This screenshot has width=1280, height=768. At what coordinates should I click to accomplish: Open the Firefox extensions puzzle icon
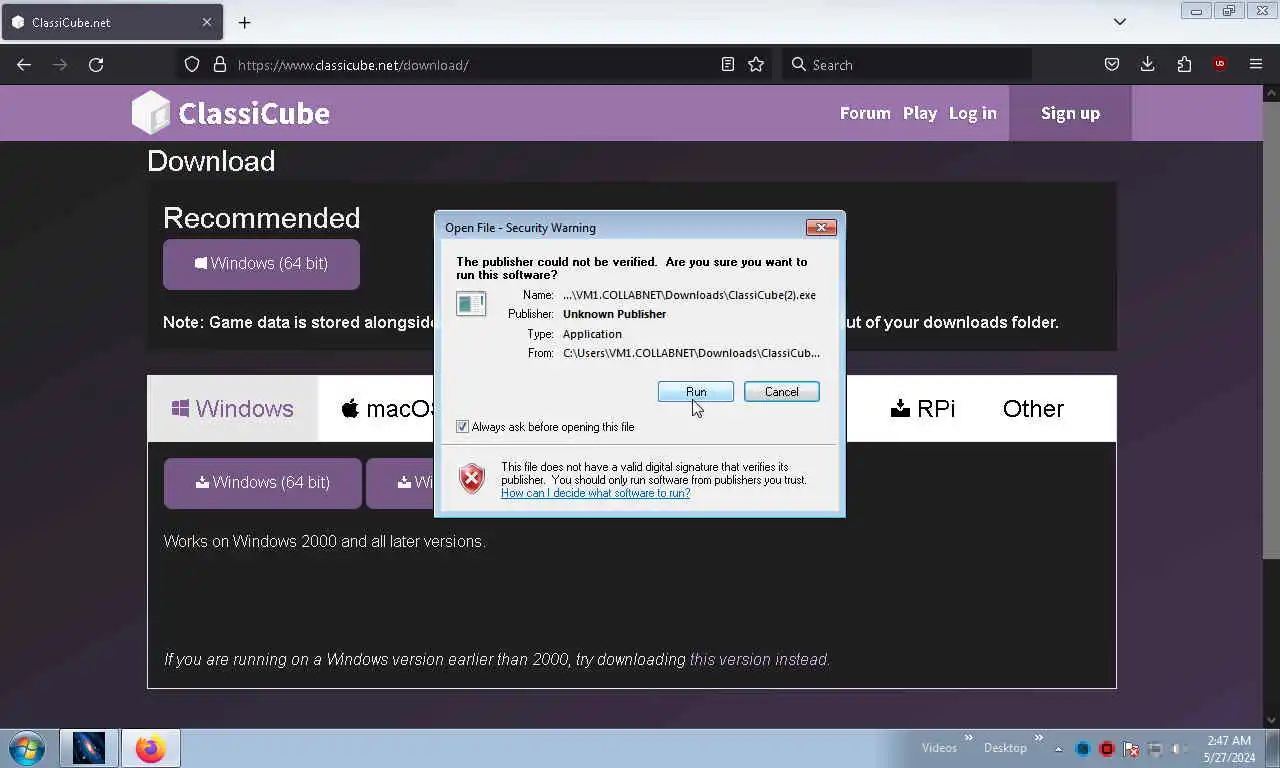[x=1184, y=64]
